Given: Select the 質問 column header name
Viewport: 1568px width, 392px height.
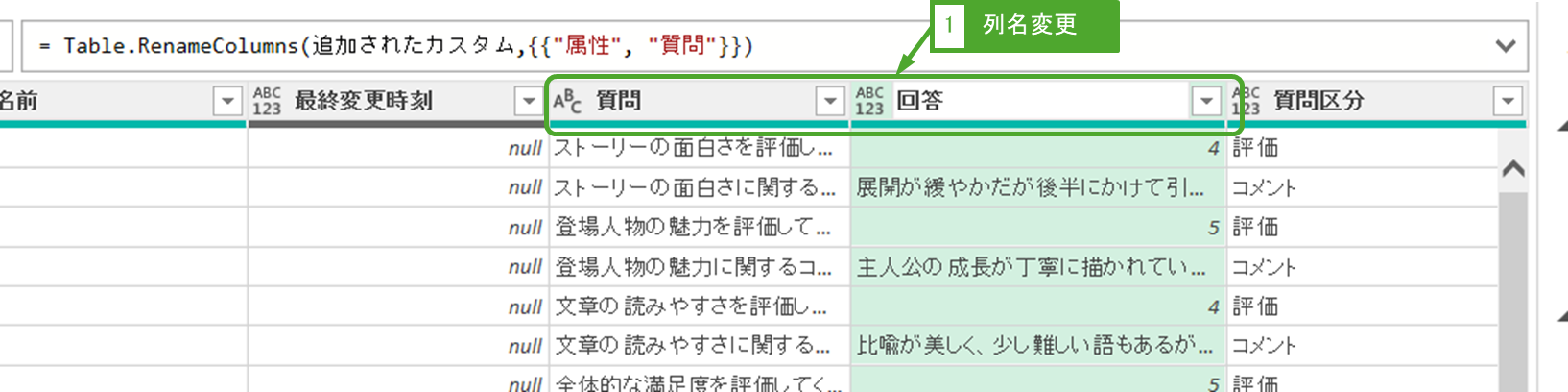Looking at the screenshot, I should 619,101.
